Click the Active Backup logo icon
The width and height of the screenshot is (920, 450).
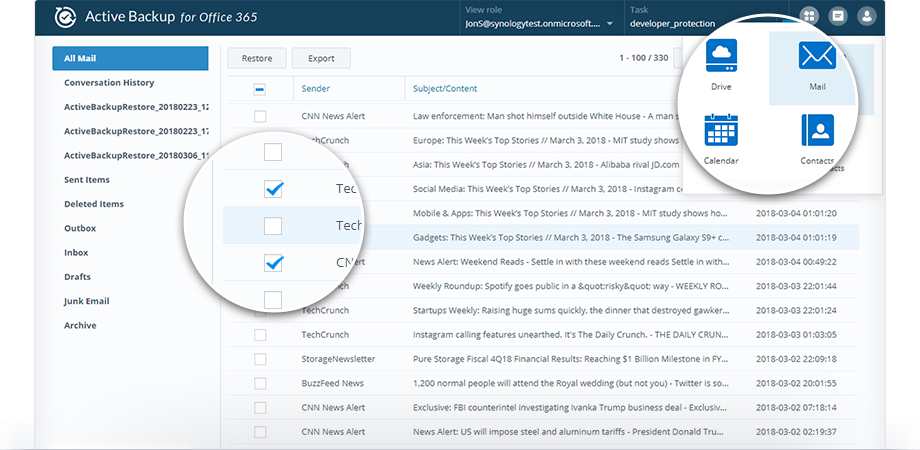pyautogui.click(x=66, y=17)
